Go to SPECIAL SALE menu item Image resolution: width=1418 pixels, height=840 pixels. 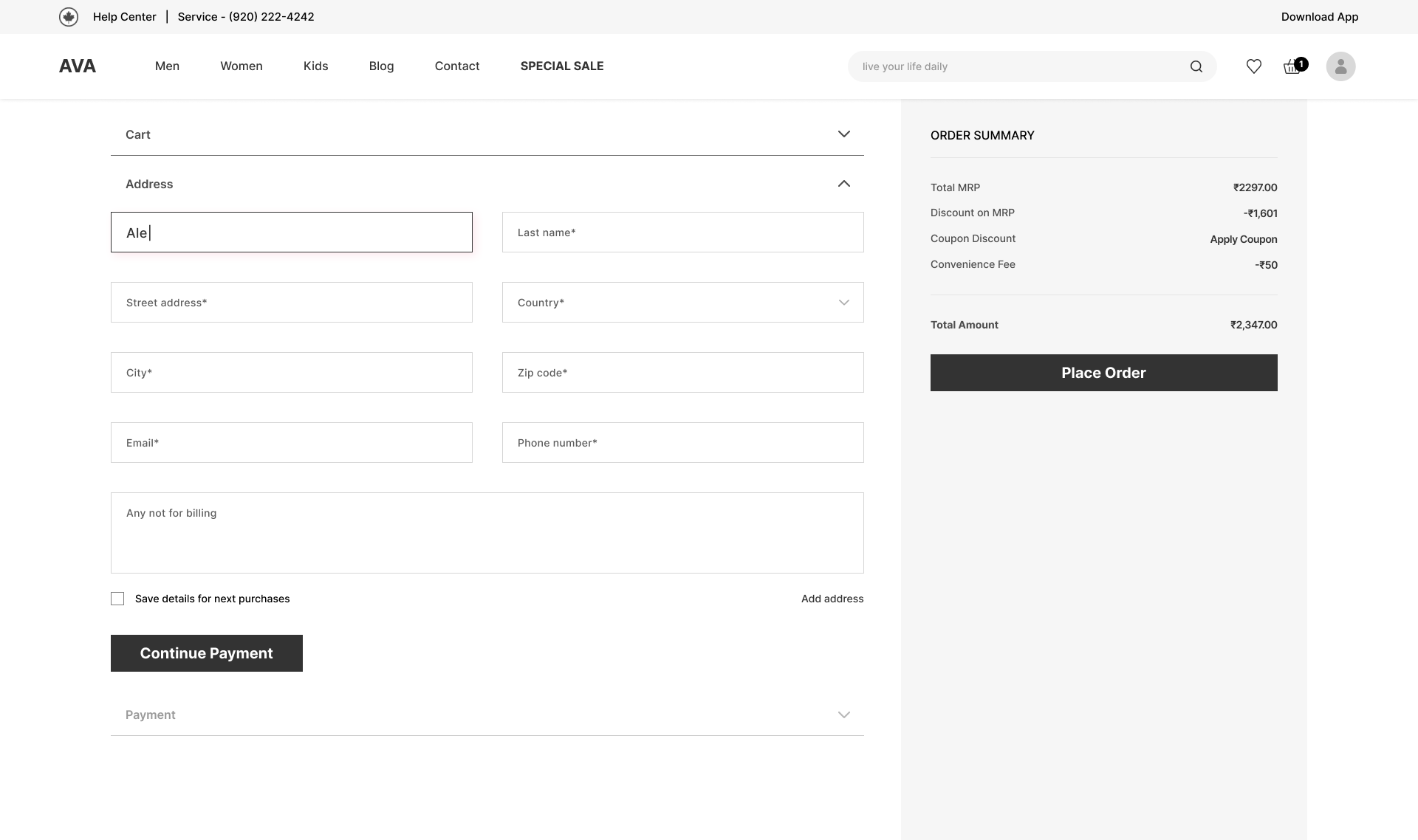(x=562, y=66)
